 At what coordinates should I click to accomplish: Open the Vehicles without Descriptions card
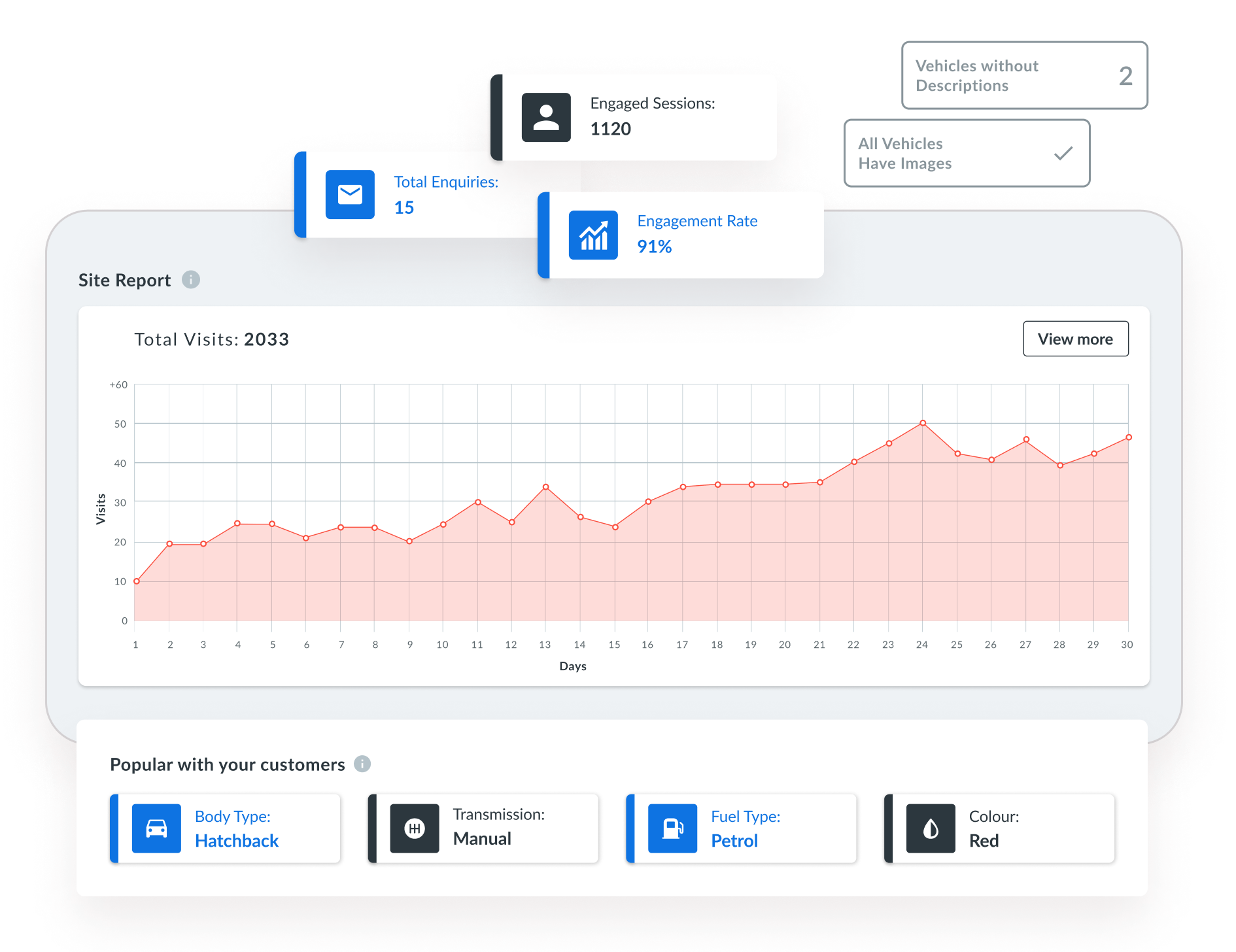1024,76
